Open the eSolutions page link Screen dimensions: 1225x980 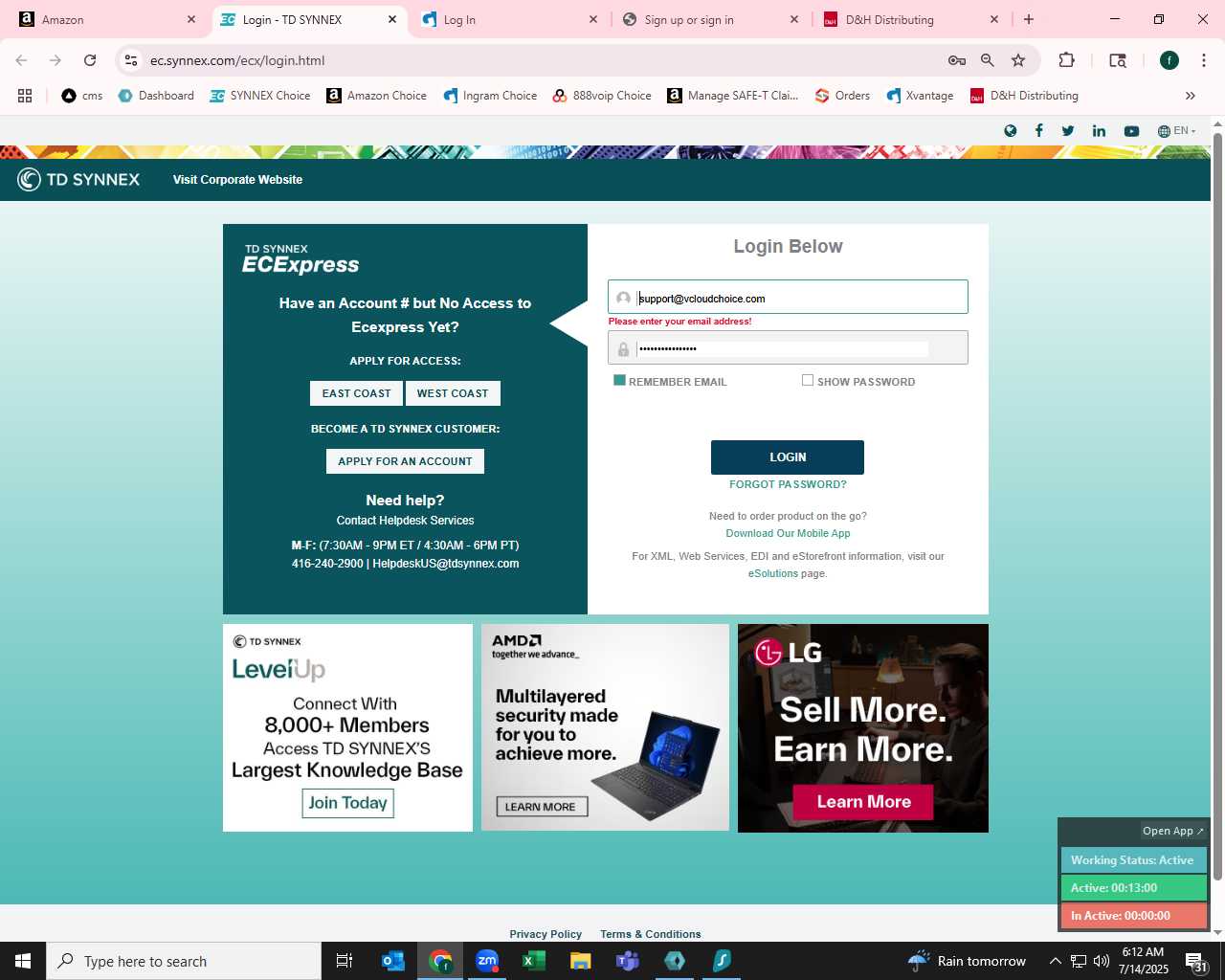point(772,573)
